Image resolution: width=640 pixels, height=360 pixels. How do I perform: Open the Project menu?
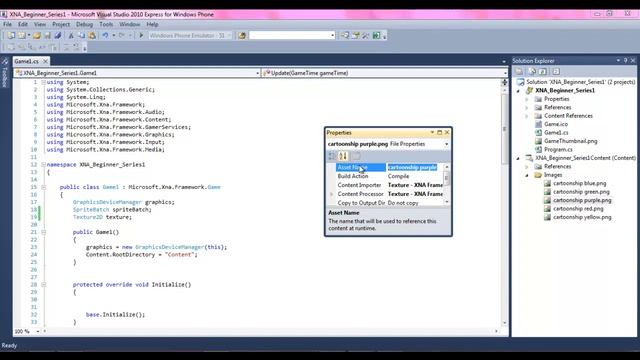coord(61,24)
